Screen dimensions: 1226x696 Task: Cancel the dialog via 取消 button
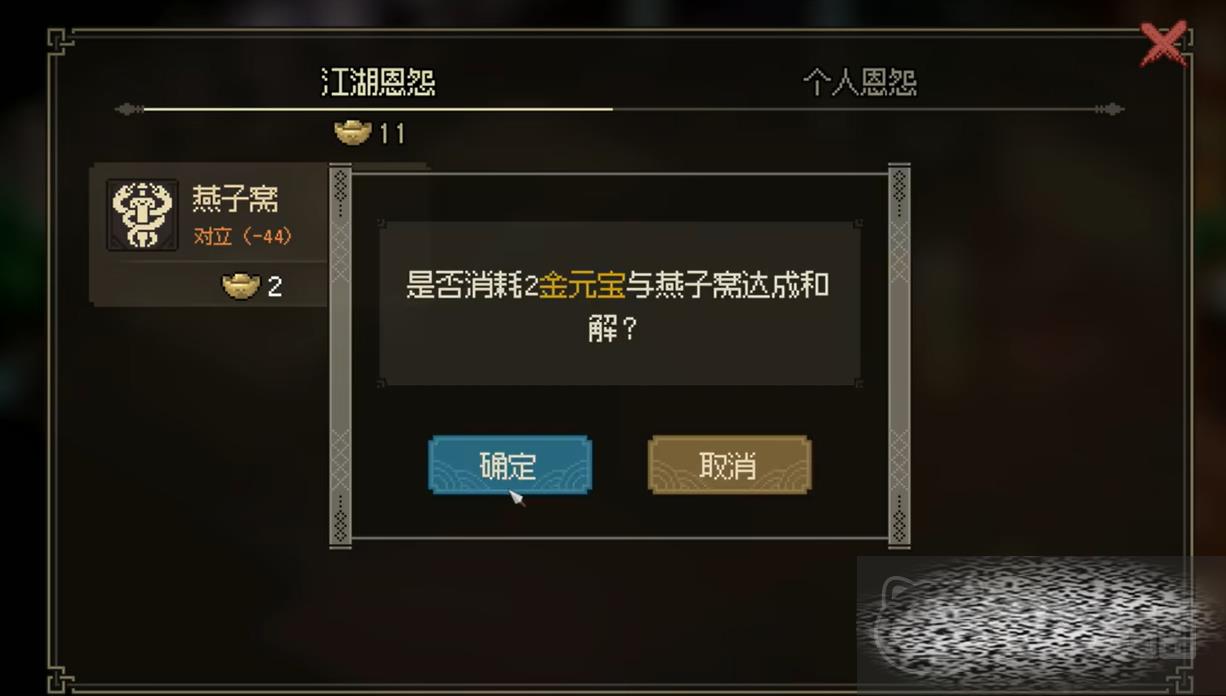point(729,465)
